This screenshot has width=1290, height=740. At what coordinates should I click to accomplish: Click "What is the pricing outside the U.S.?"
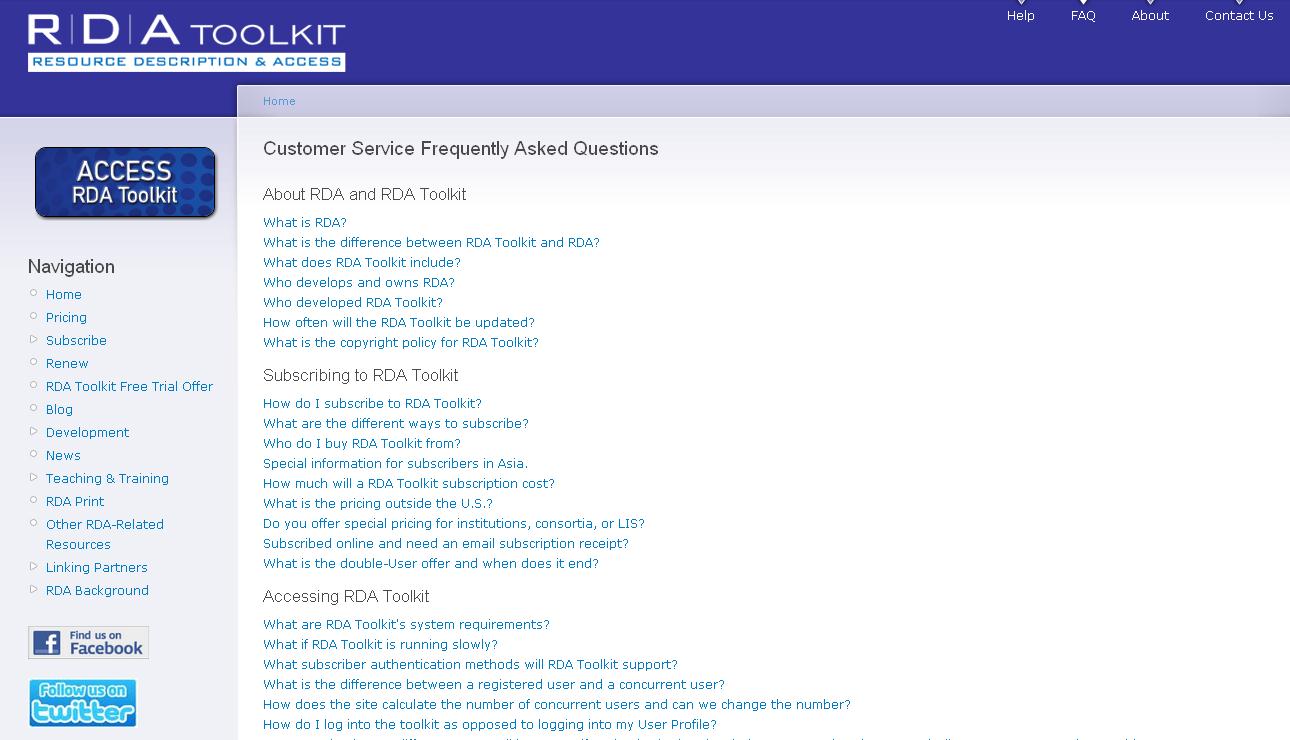tap(378, 503)
